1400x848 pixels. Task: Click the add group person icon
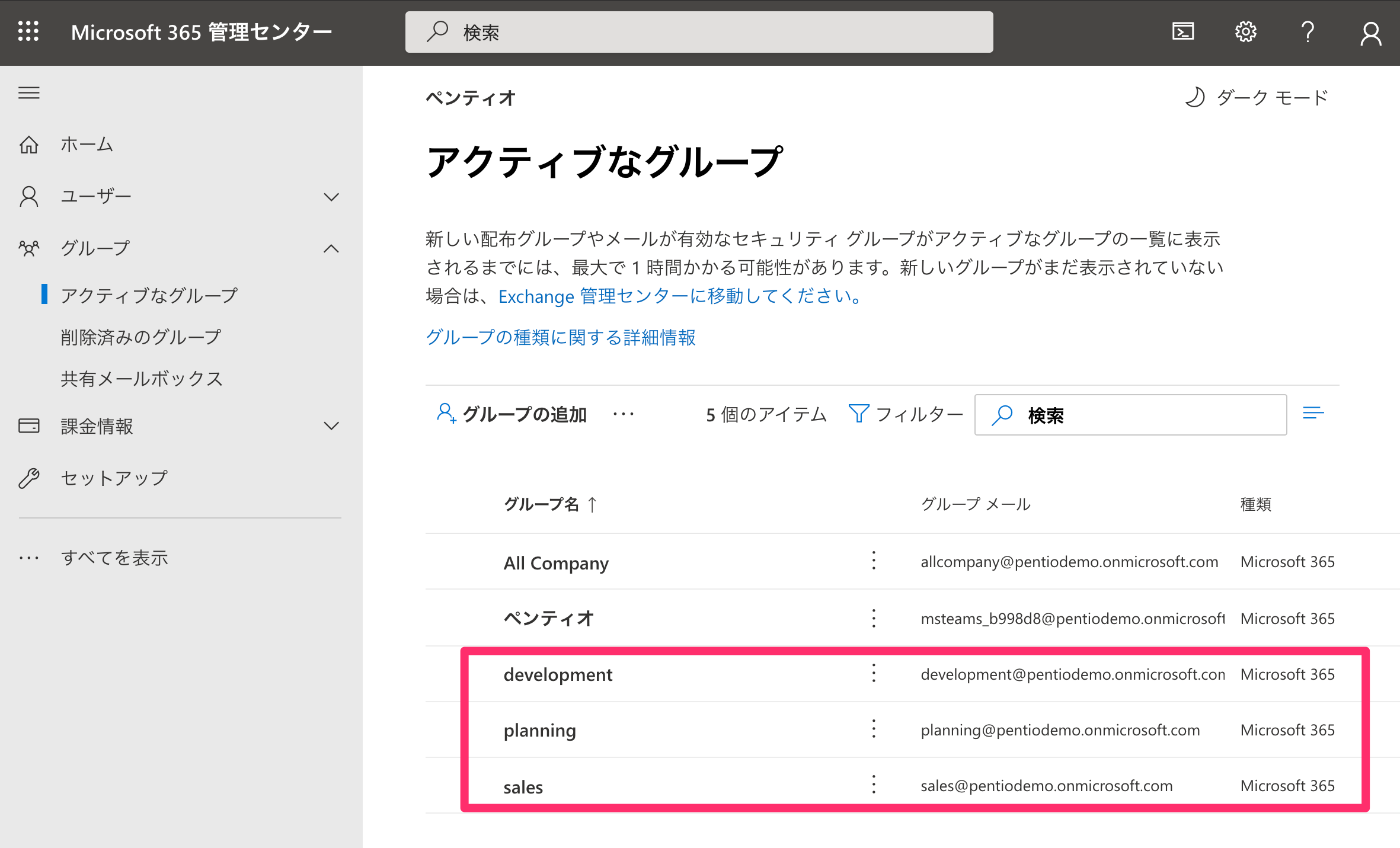pyautogui.click(x=446, y=414)
